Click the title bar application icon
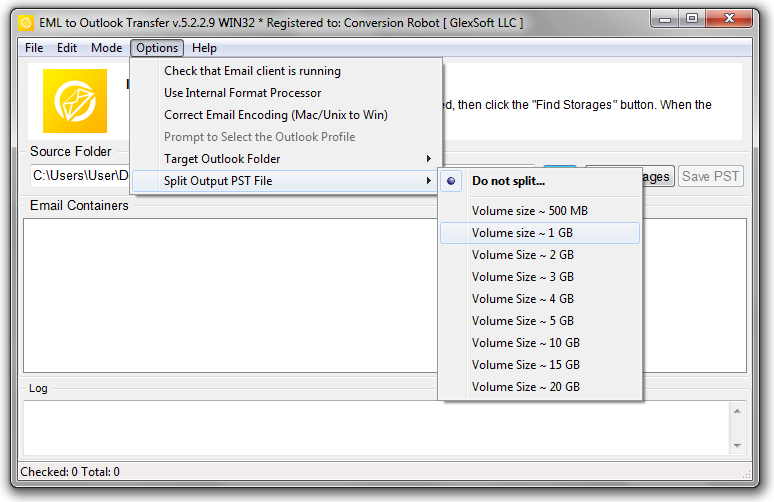The height and width of the screenshot is (502, 774). [x=26, y=23]
